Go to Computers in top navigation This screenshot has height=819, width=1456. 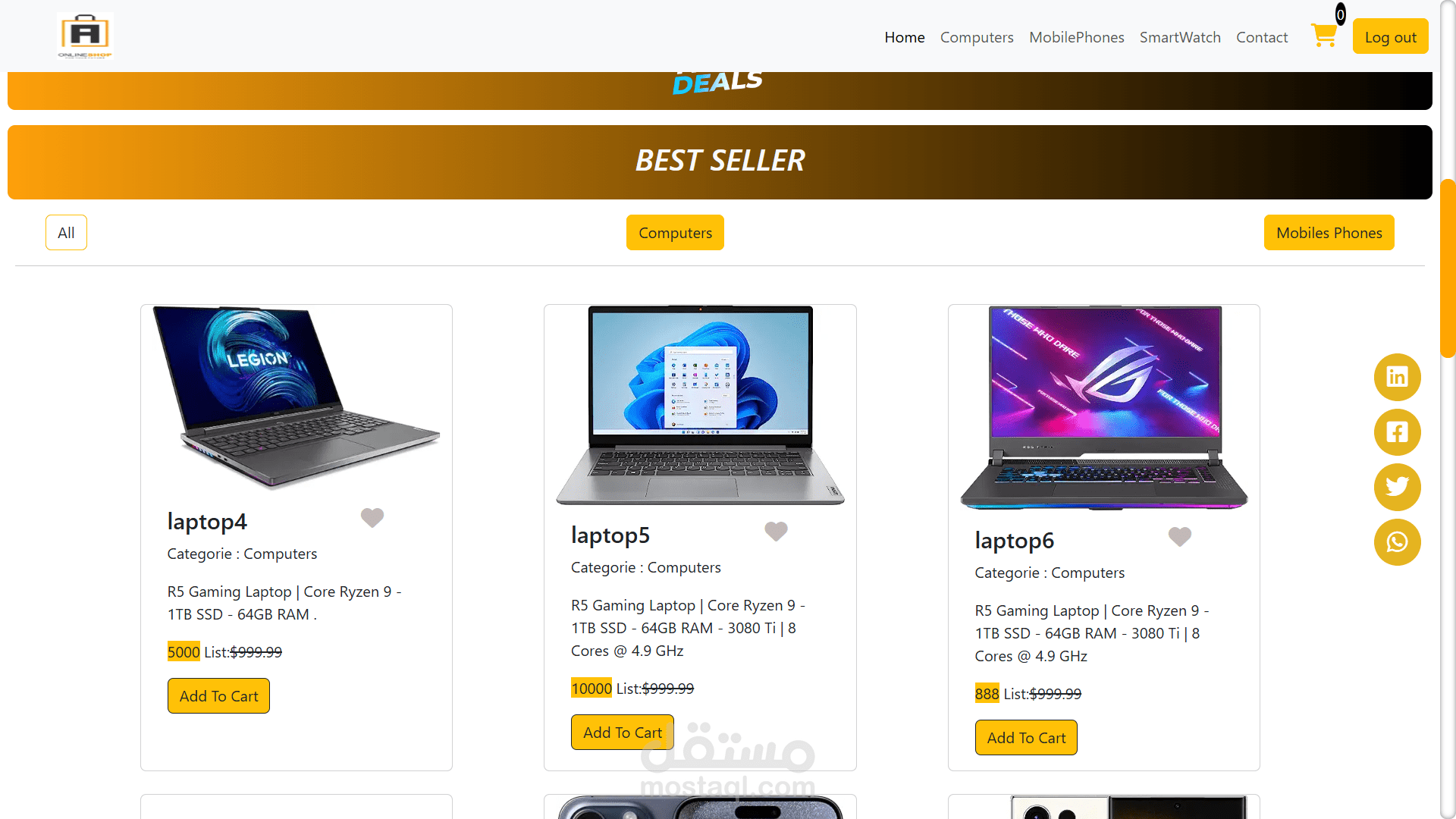[977, 37]
